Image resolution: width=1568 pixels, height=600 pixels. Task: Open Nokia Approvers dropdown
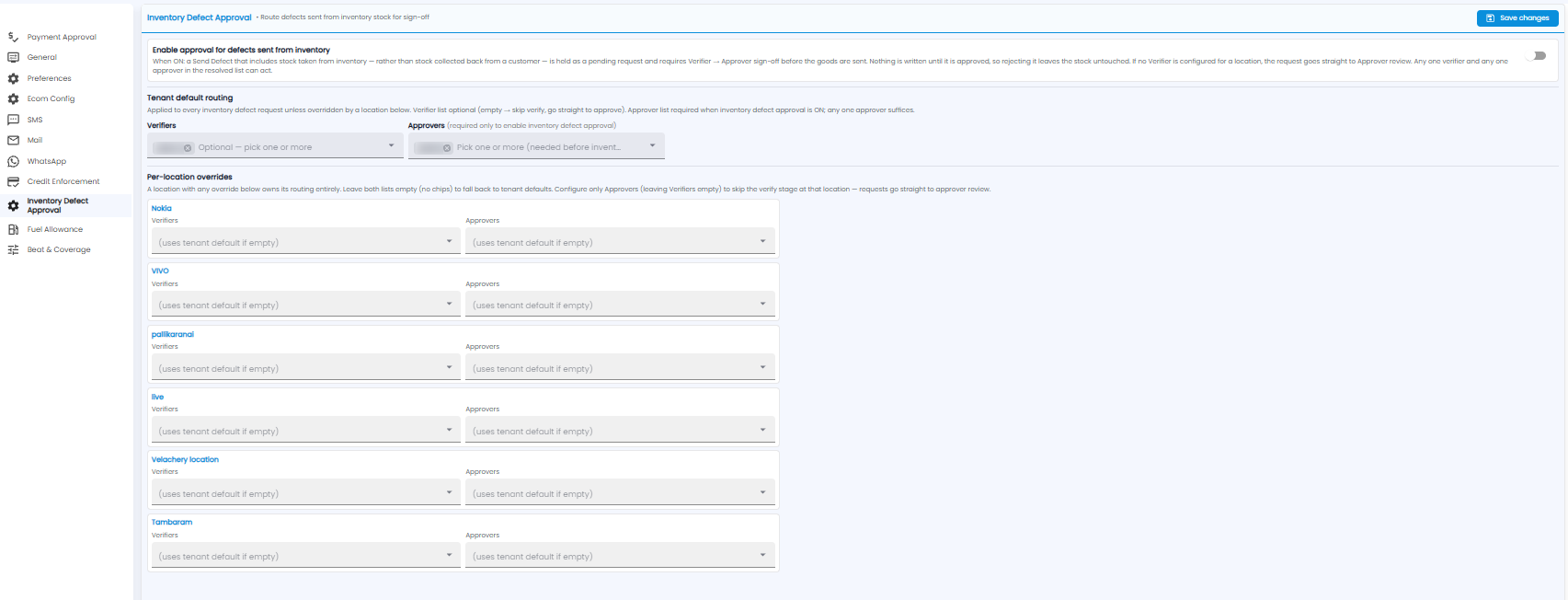click(x=620, y=241)
